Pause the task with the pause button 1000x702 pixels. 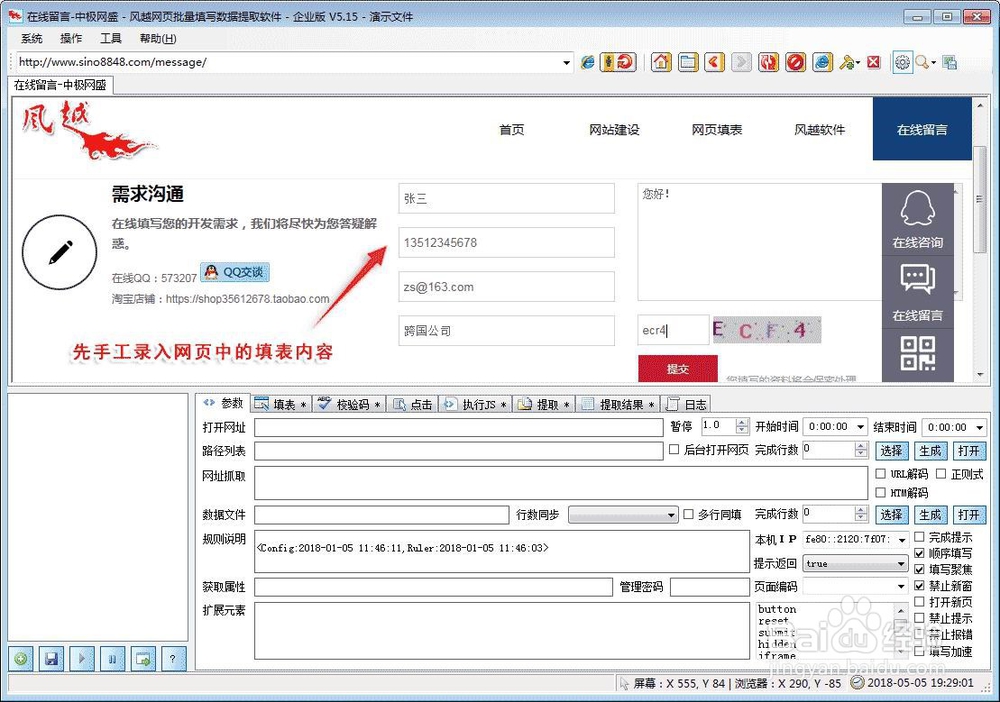click(112, 659)
